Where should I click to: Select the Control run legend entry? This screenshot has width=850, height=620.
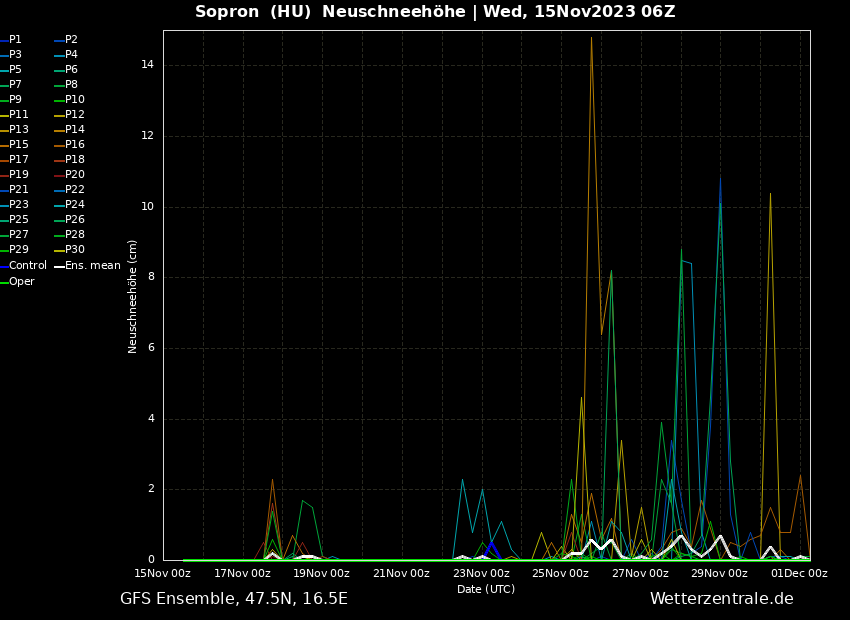coord(27,266)
